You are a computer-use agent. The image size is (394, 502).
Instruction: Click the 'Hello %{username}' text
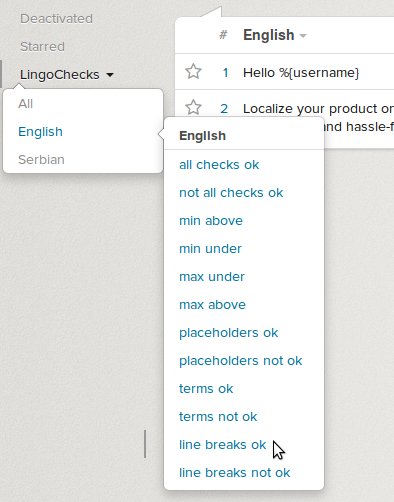coord(301,72)
